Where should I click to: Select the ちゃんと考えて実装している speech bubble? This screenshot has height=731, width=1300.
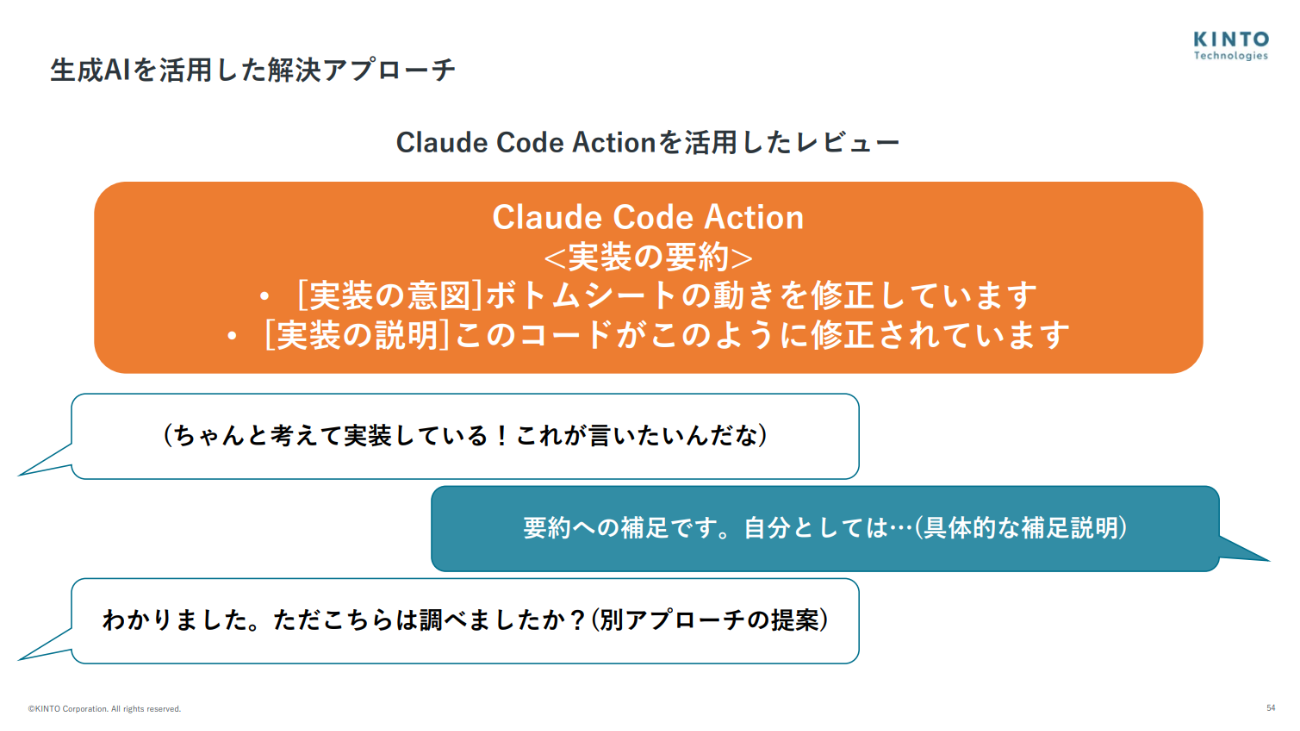pos(465,436)
